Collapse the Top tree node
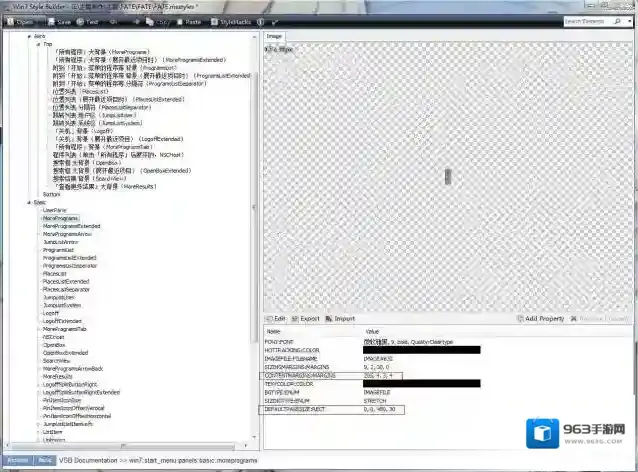Screen dimensions: 638x472 (38, 45)
